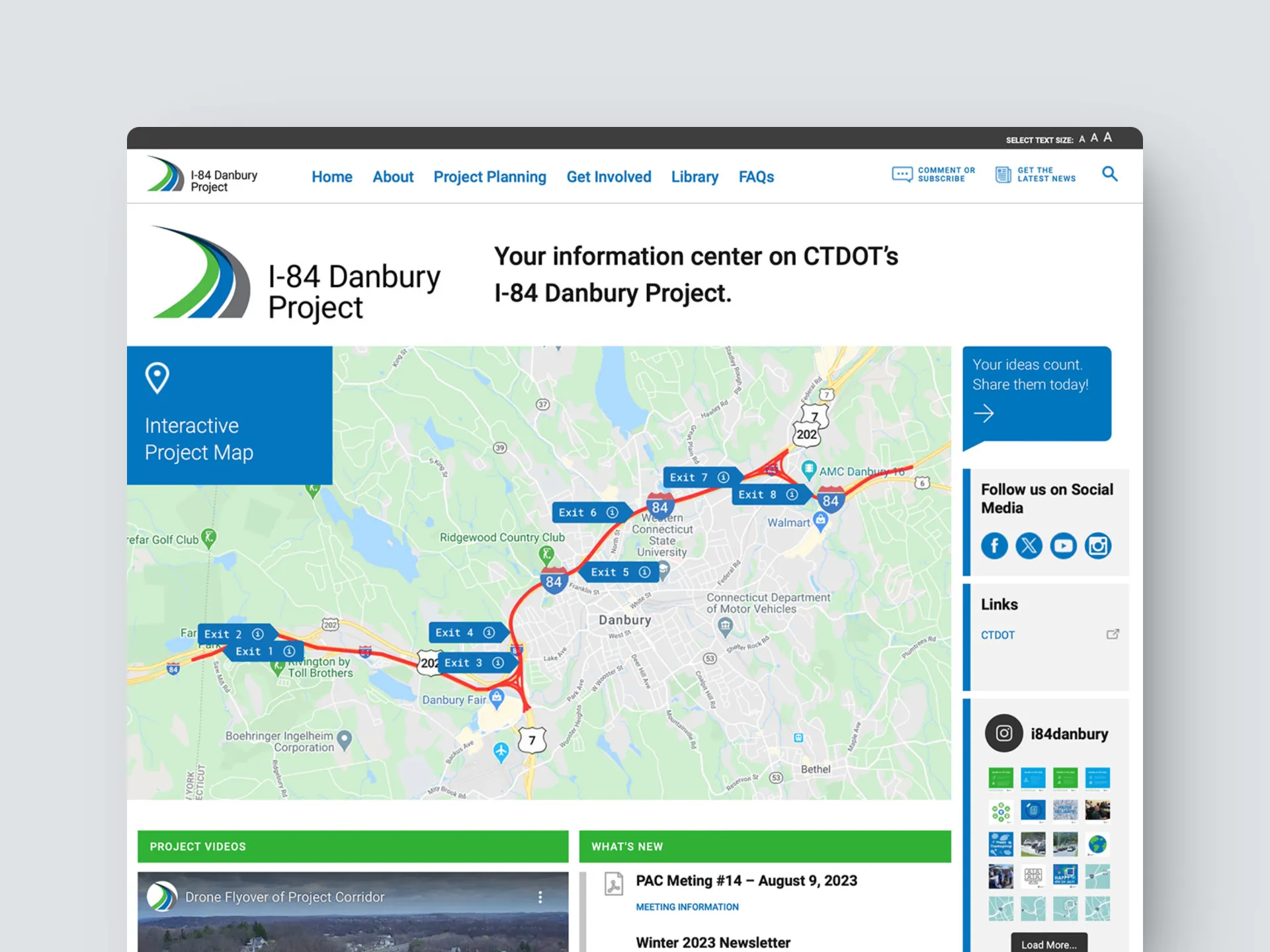This screenshot has width=1270, height=952.
Task: Open the About menu item
Action: 393,177
